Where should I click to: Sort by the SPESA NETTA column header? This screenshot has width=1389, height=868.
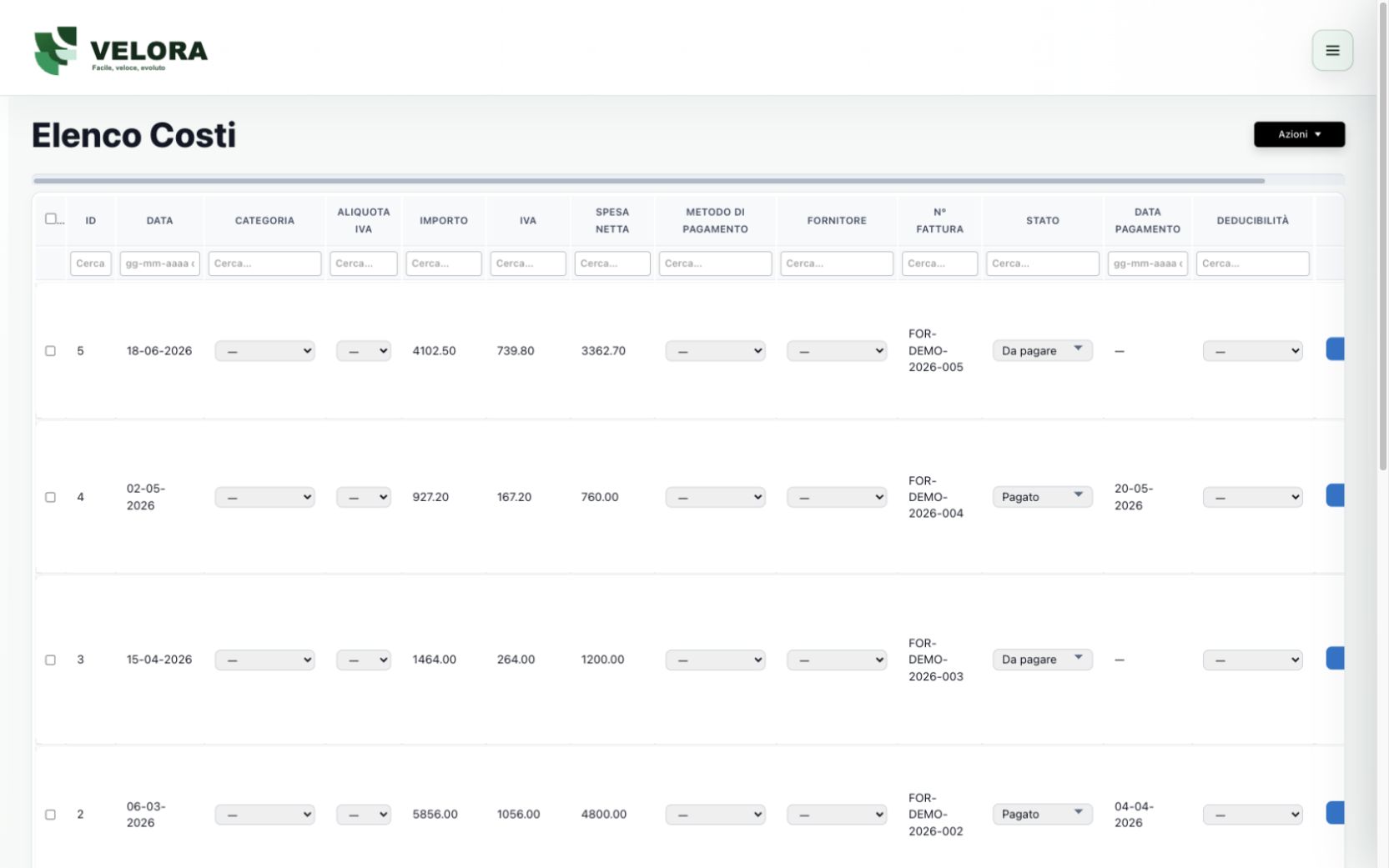pos(612,221)
